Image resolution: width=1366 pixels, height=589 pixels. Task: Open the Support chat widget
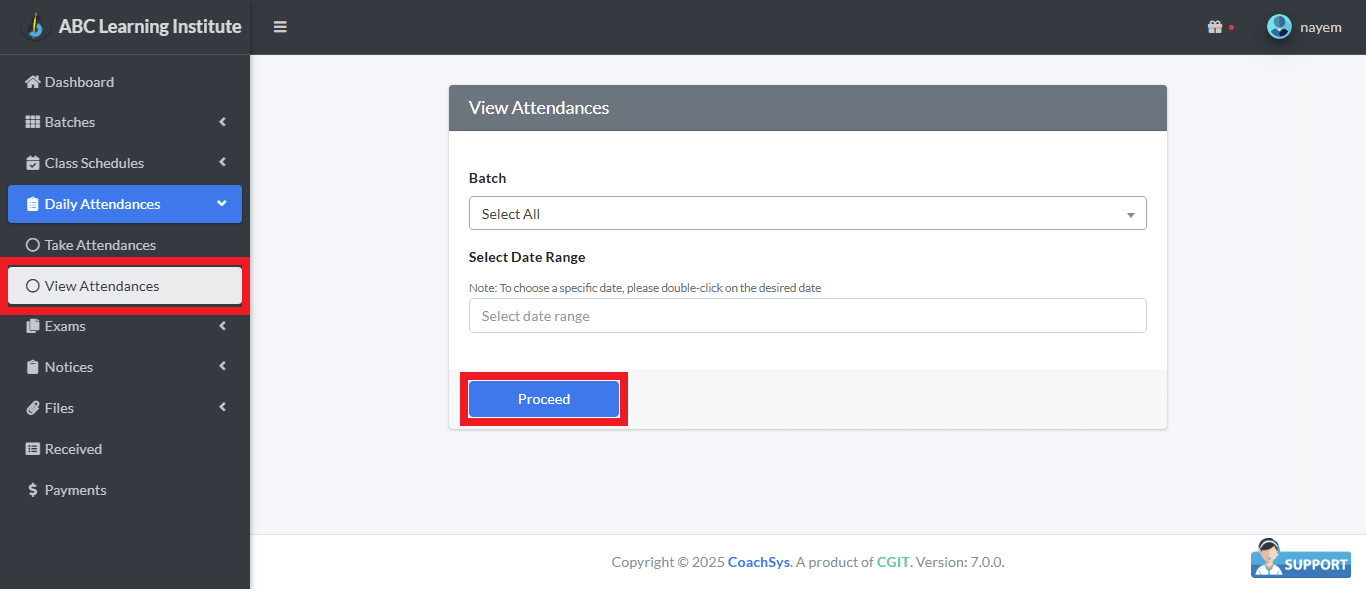[x=1301, y=560]
